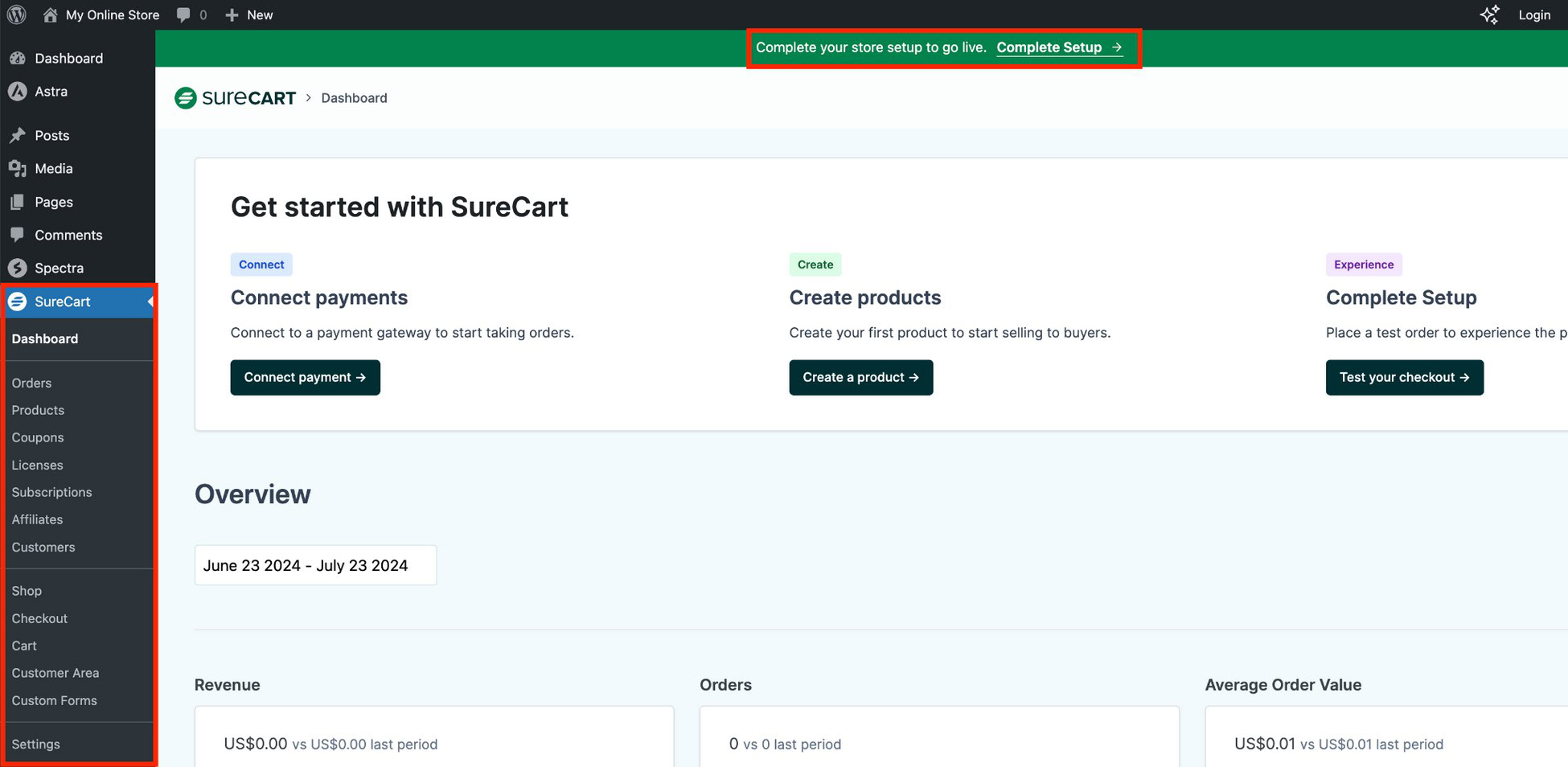Click the Astra logo icon in sidebar
The width and height of the screenshot is (1568, 767).
18,92
